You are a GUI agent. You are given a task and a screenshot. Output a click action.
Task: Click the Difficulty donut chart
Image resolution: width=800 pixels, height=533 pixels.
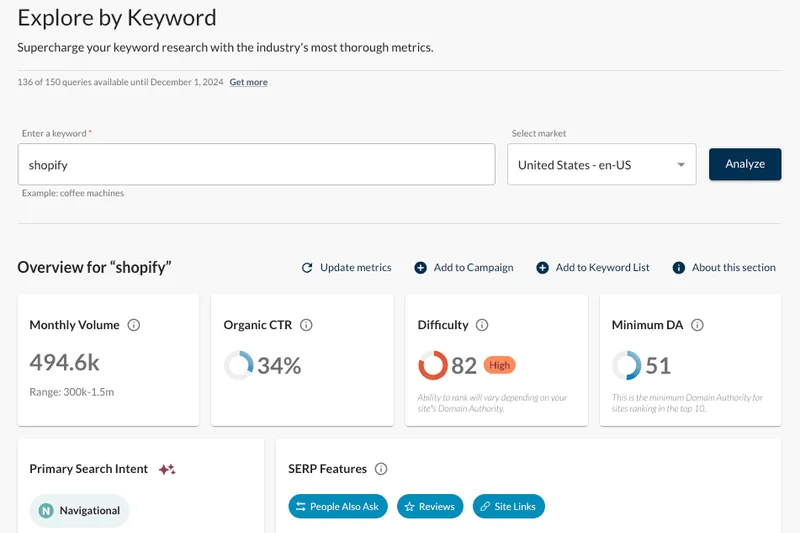433,365
